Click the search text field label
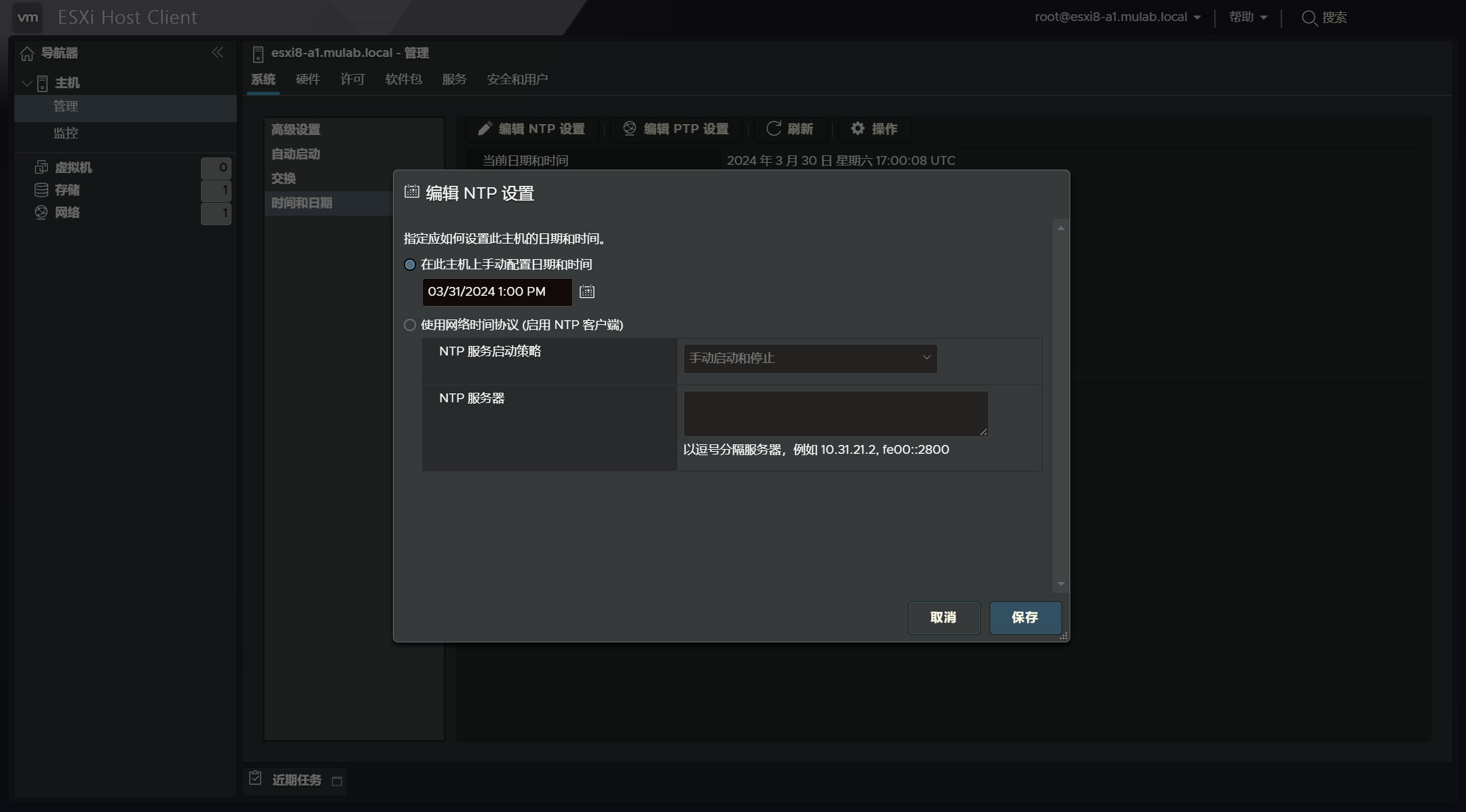Image resolution: width=1466 pixels, height=812 pixels. coord(1334,18)
